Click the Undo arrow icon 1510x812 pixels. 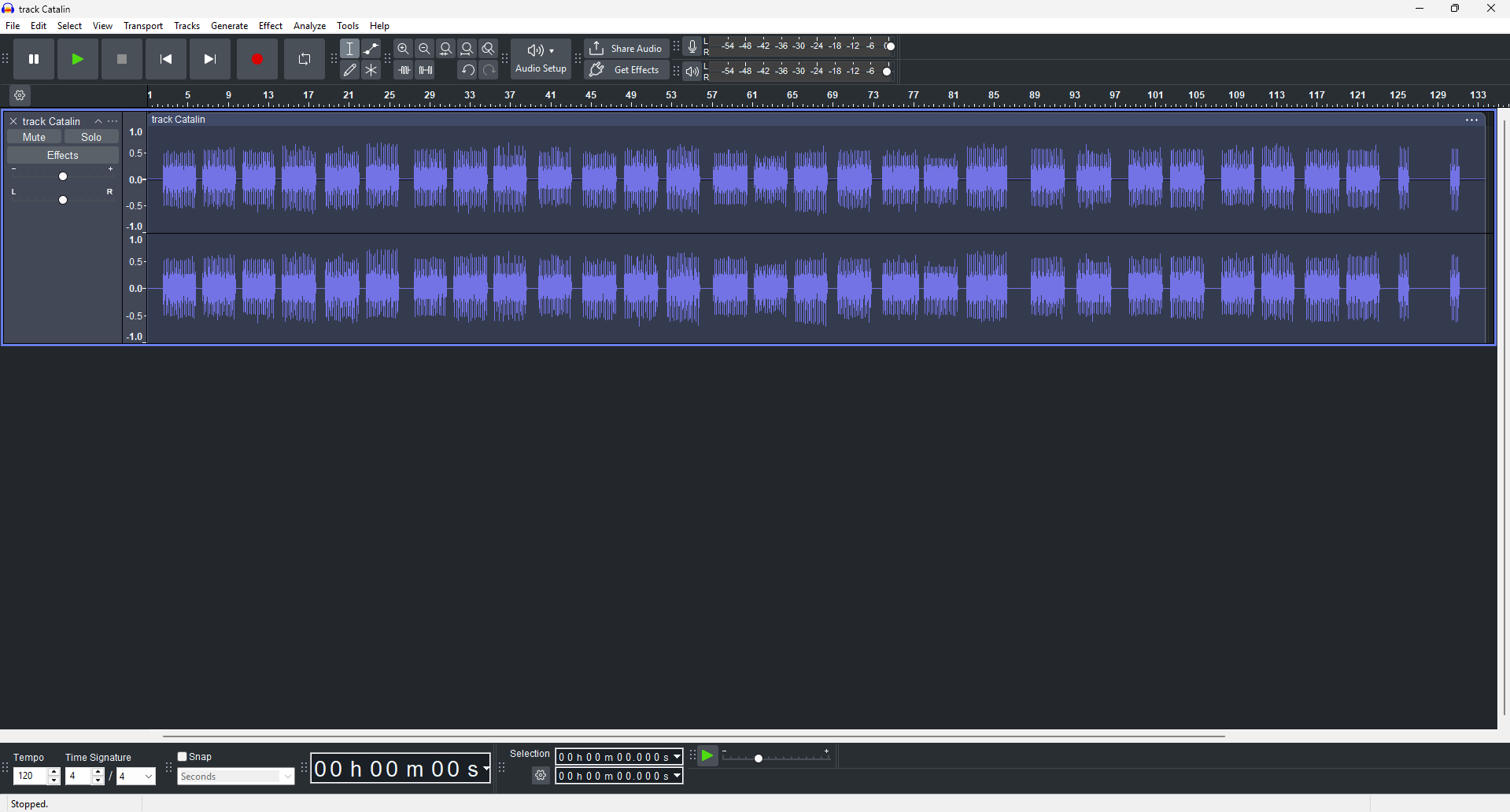coord(467,71)
